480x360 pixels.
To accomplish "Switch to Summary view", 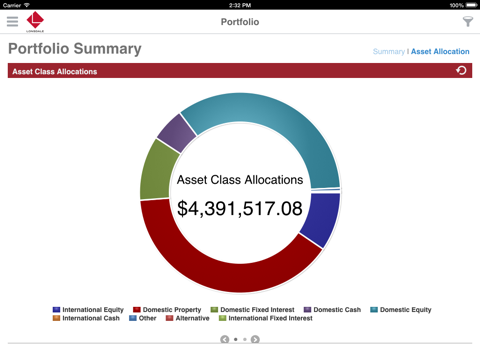I will (389, 51).
